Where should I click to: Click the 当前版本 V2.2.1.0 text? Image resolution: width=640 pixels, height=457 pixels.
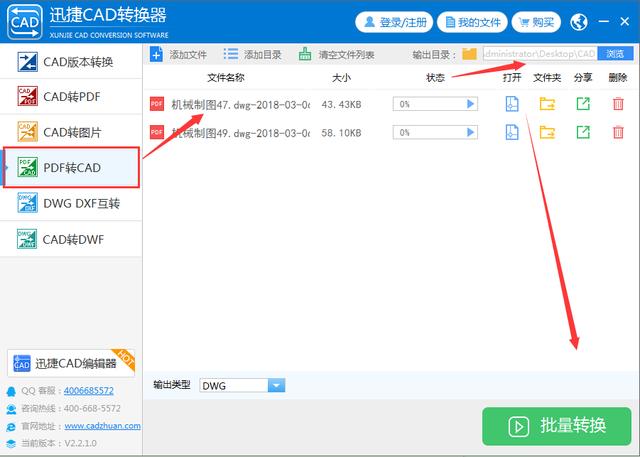pyautogui.click(x=59, y=443)
